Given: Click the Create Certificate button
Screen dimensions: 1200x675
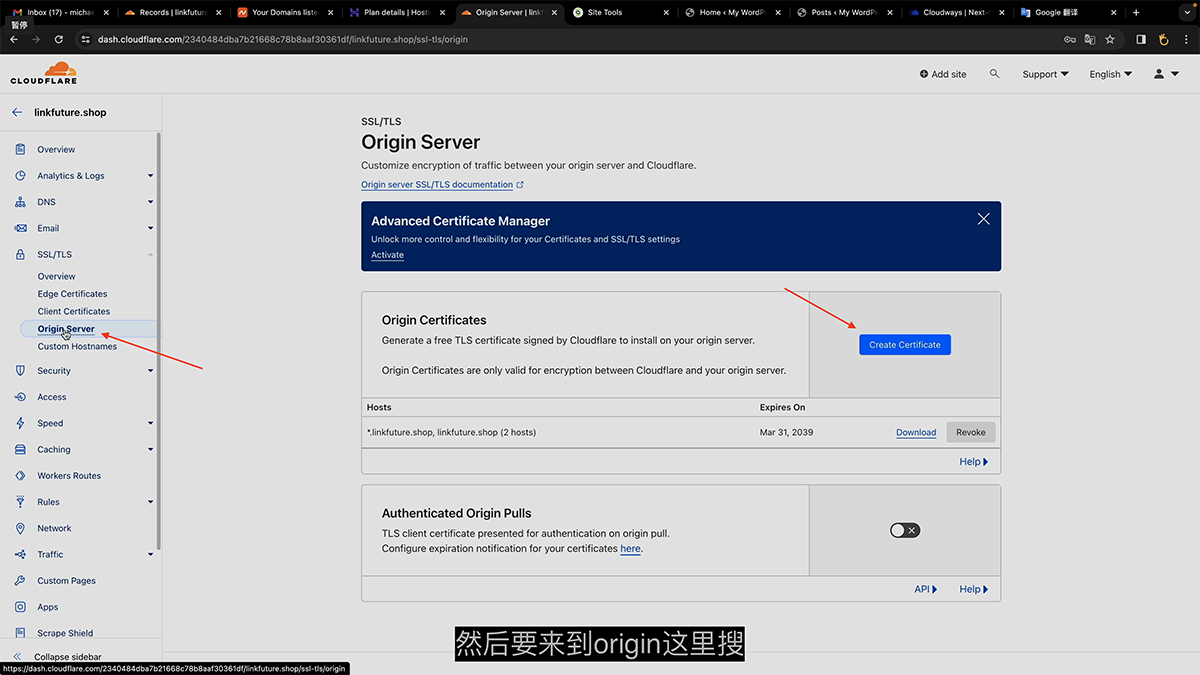Looking at the screenshot, I should [x=905, y=345].
